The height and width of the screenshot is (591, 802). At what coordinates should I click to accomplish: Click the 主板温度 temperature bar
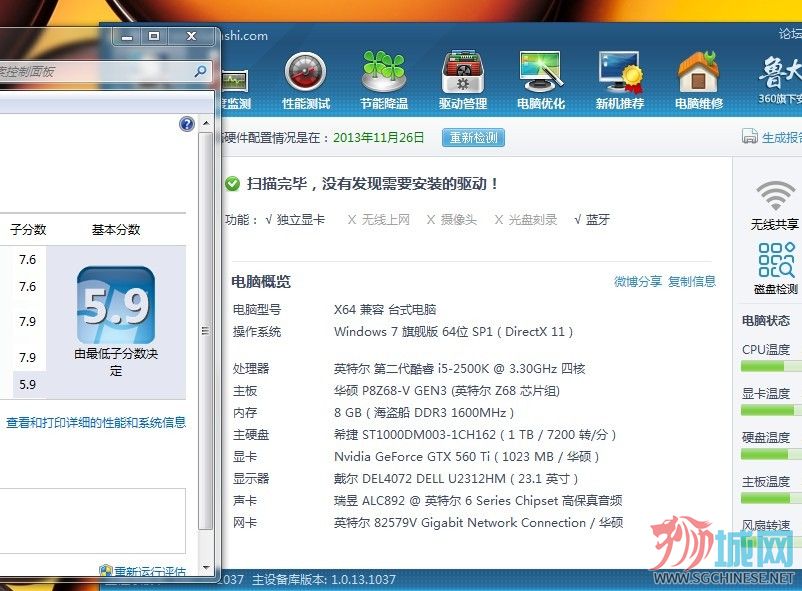coord(771,498)
